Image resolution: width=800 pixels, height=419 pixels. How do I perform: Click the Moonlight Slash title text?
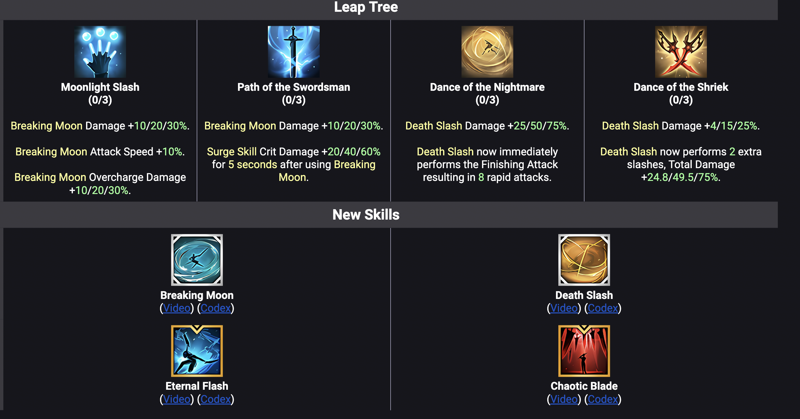click(100, 87)
